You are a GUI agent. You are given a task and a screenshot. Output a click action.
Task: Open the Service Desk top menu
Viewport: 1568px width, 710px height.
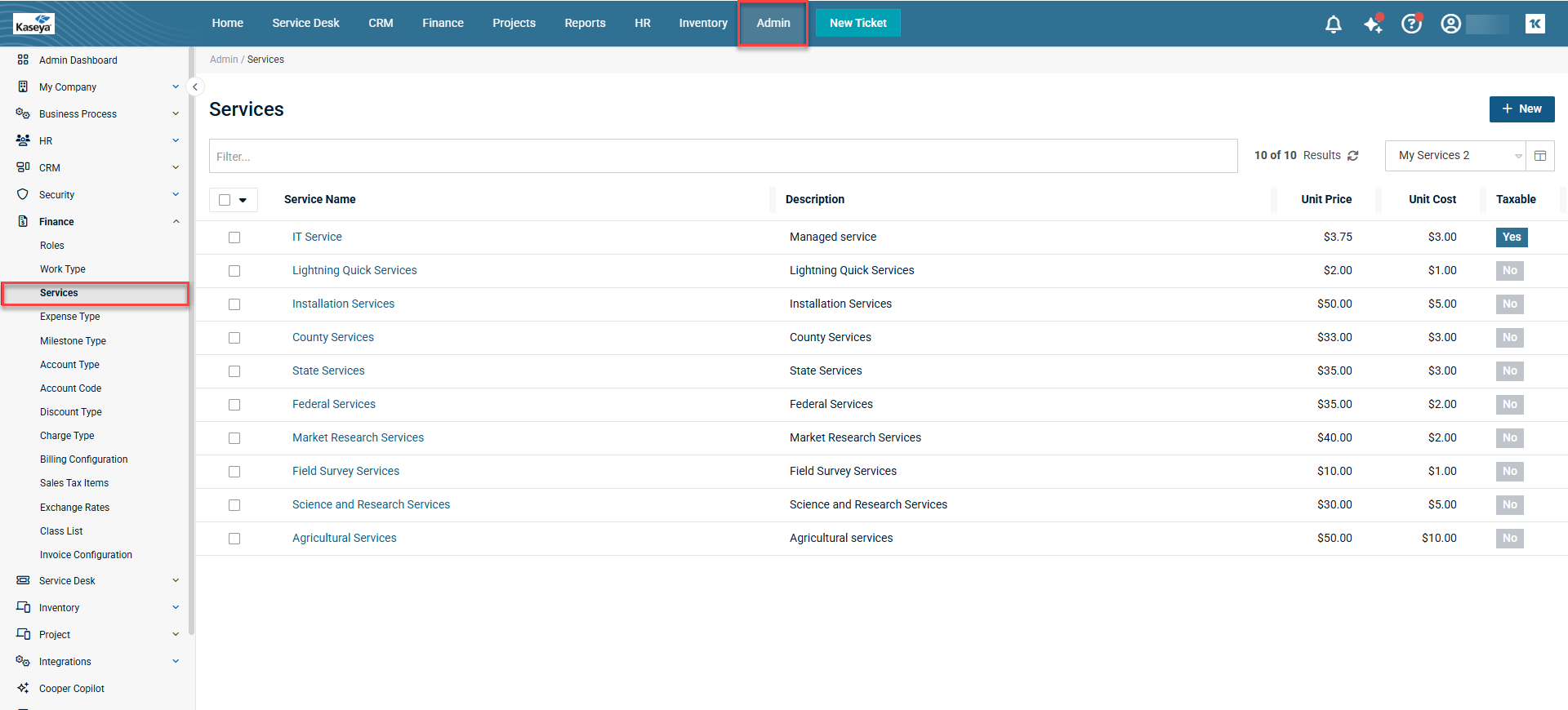pos(305,23)
